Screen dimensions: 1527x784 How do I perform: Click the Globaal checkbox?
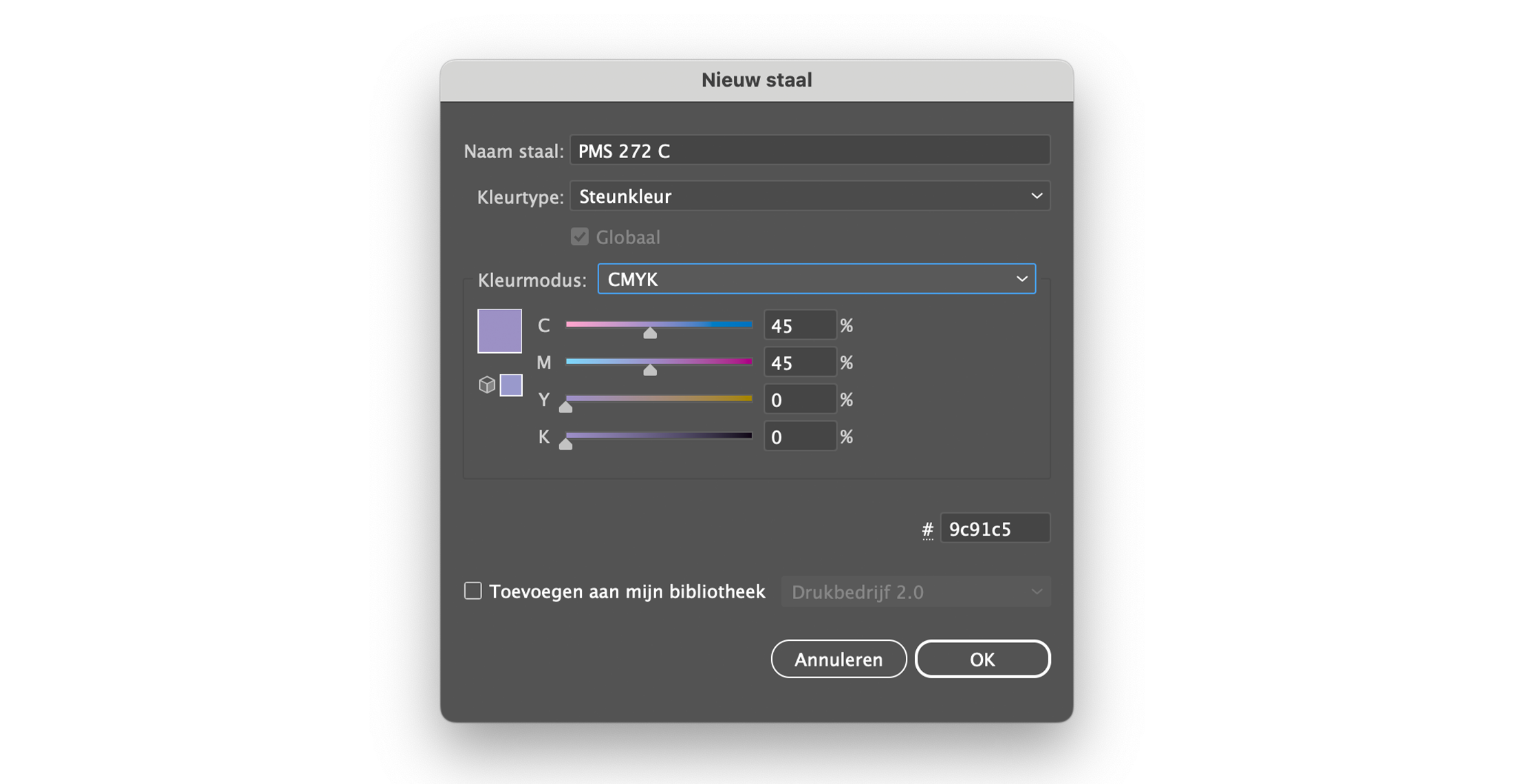coord(578,237)
